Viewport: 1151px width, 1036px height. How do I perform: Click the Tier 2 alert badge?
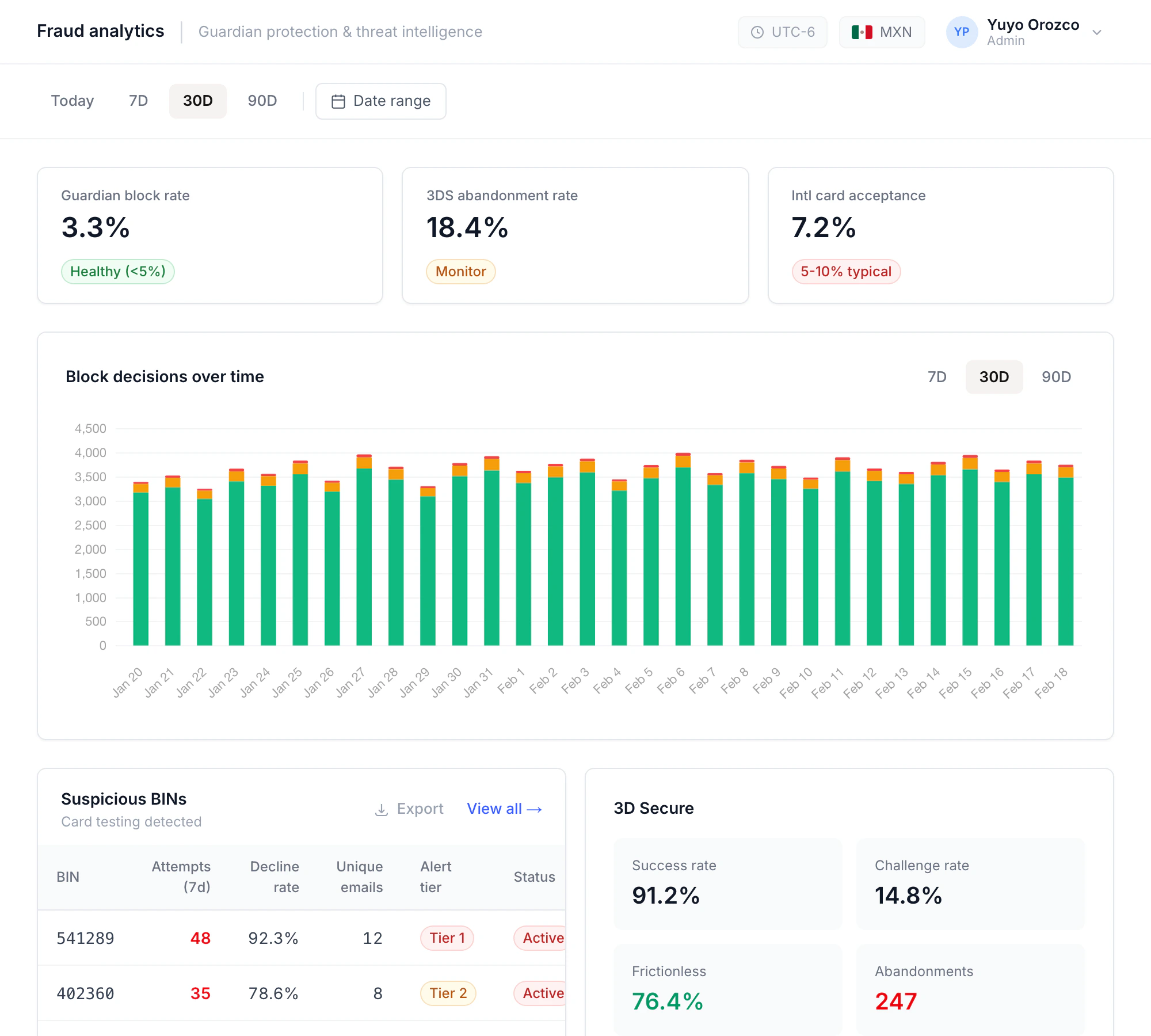click(448, 993)
